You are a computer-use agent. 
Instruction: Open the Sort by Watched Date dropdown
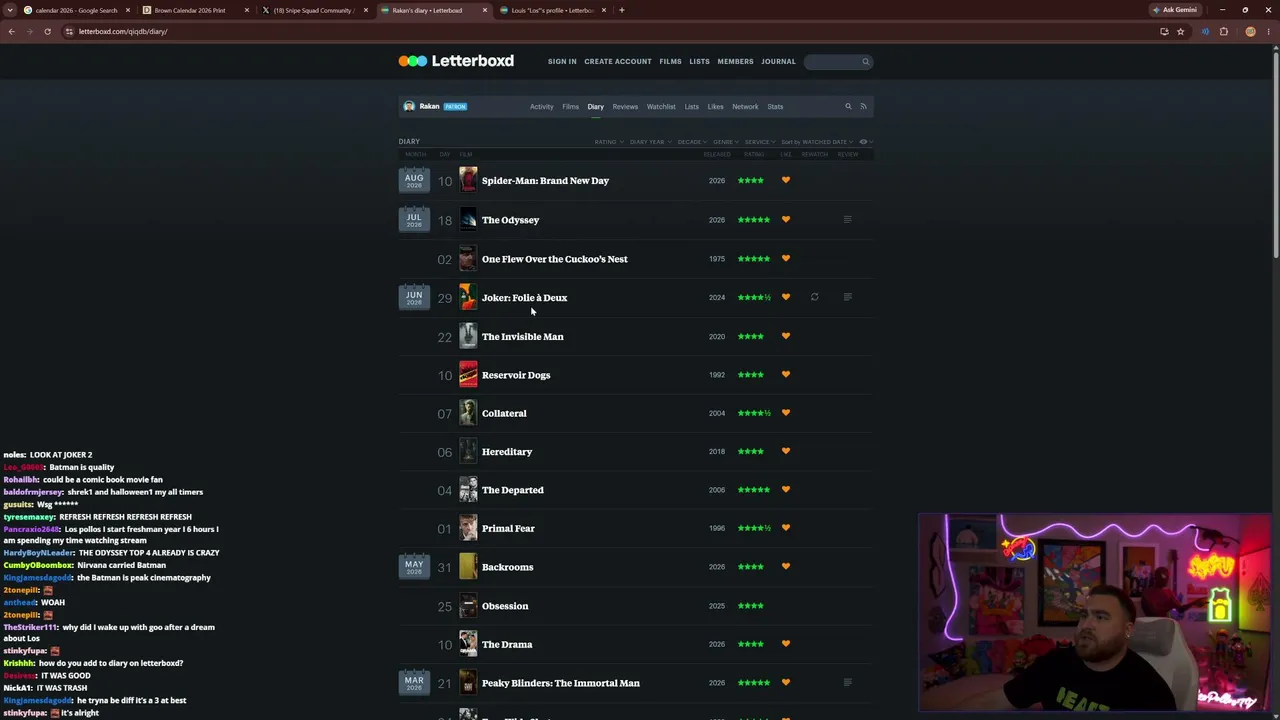[x=817, y=142]
